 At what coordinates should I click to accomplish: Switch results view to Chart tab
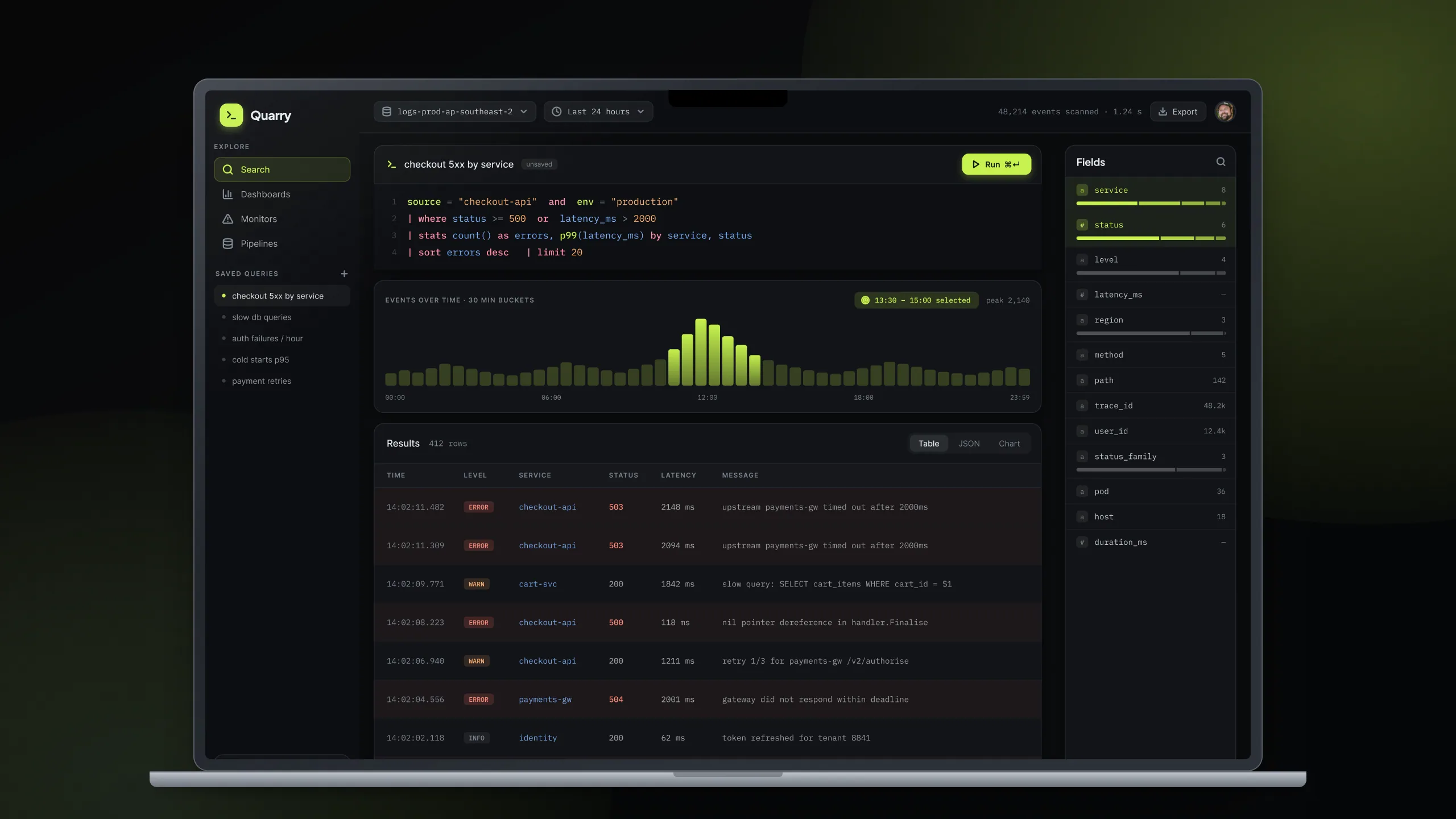[1009, 444]
